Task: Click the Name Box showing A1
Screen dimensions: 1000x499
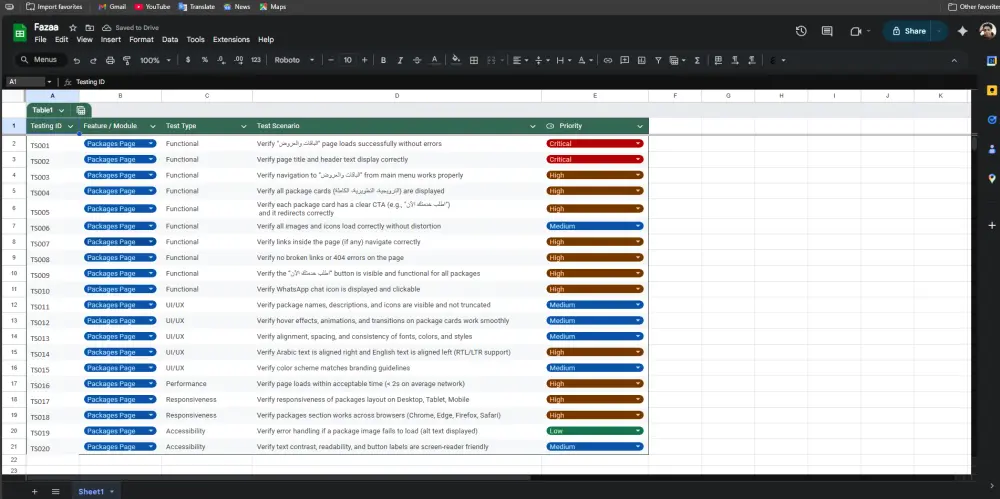Action: point(26,81)
